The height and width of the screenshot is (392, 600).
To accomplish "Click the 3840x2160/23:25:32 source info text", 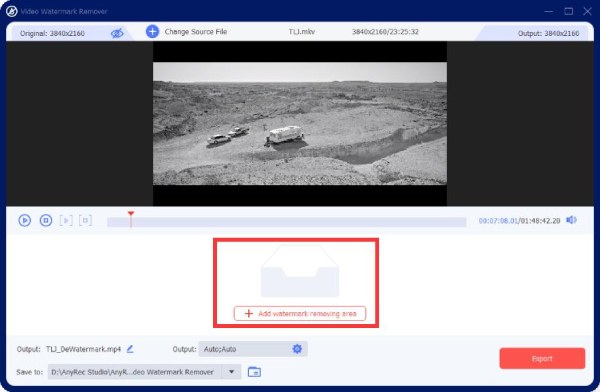I will (385, 32).
